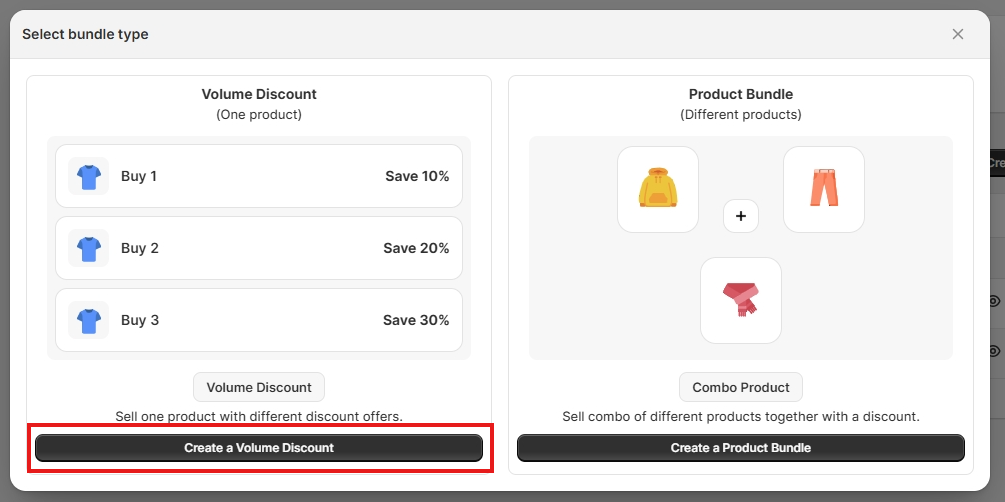
Task: Select the orange pants product icon
Action: coord(824,189)
